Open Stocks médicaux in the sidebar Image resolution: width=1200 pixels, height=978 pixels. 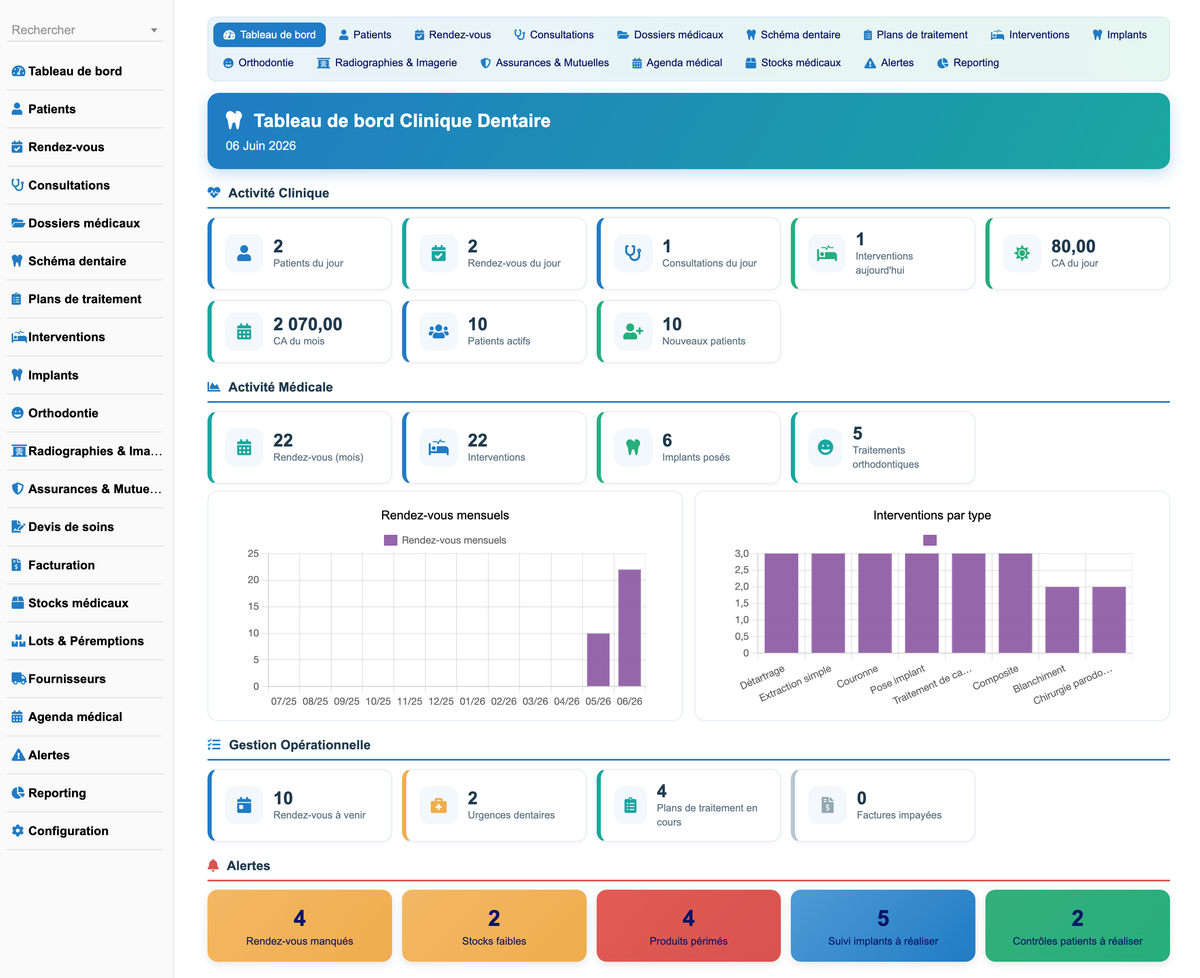[85, 603]
